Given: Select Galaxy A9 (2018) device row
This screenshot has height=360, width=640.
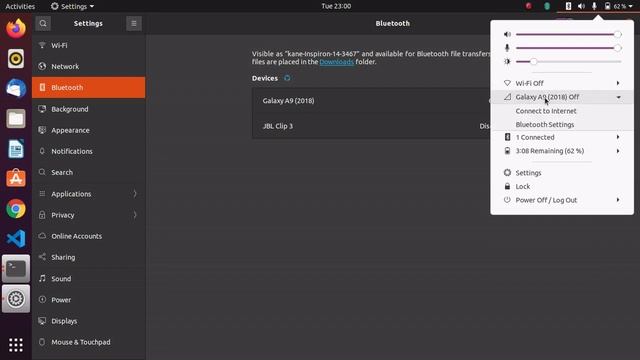Looking at the screenshot, I should [x=371, y=100].
